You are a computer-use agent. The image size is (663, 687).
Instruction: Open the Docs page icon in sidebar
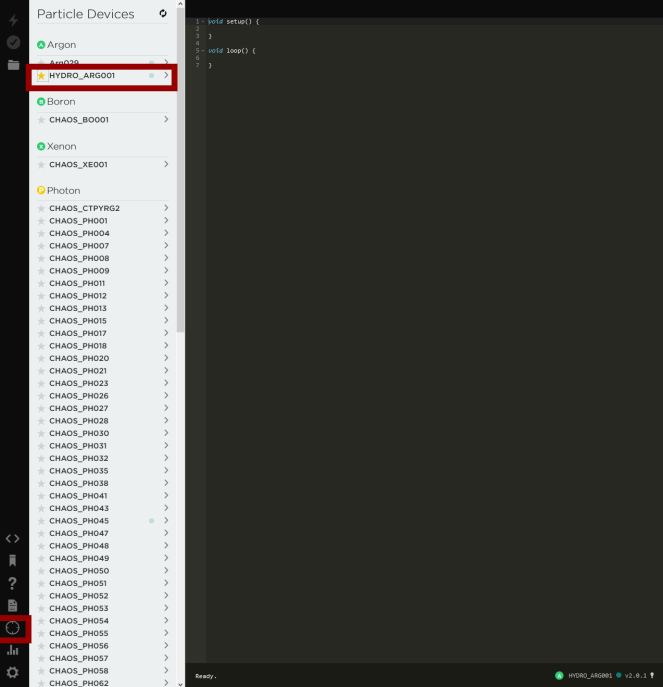point(13,605)
